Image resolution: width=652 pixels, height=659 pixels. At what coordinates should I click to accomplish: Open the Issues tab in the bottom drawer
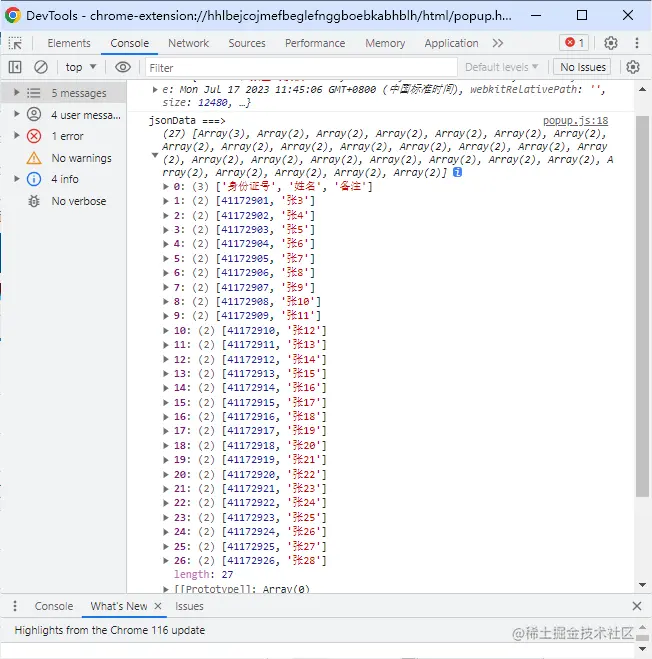coord(189,606)
